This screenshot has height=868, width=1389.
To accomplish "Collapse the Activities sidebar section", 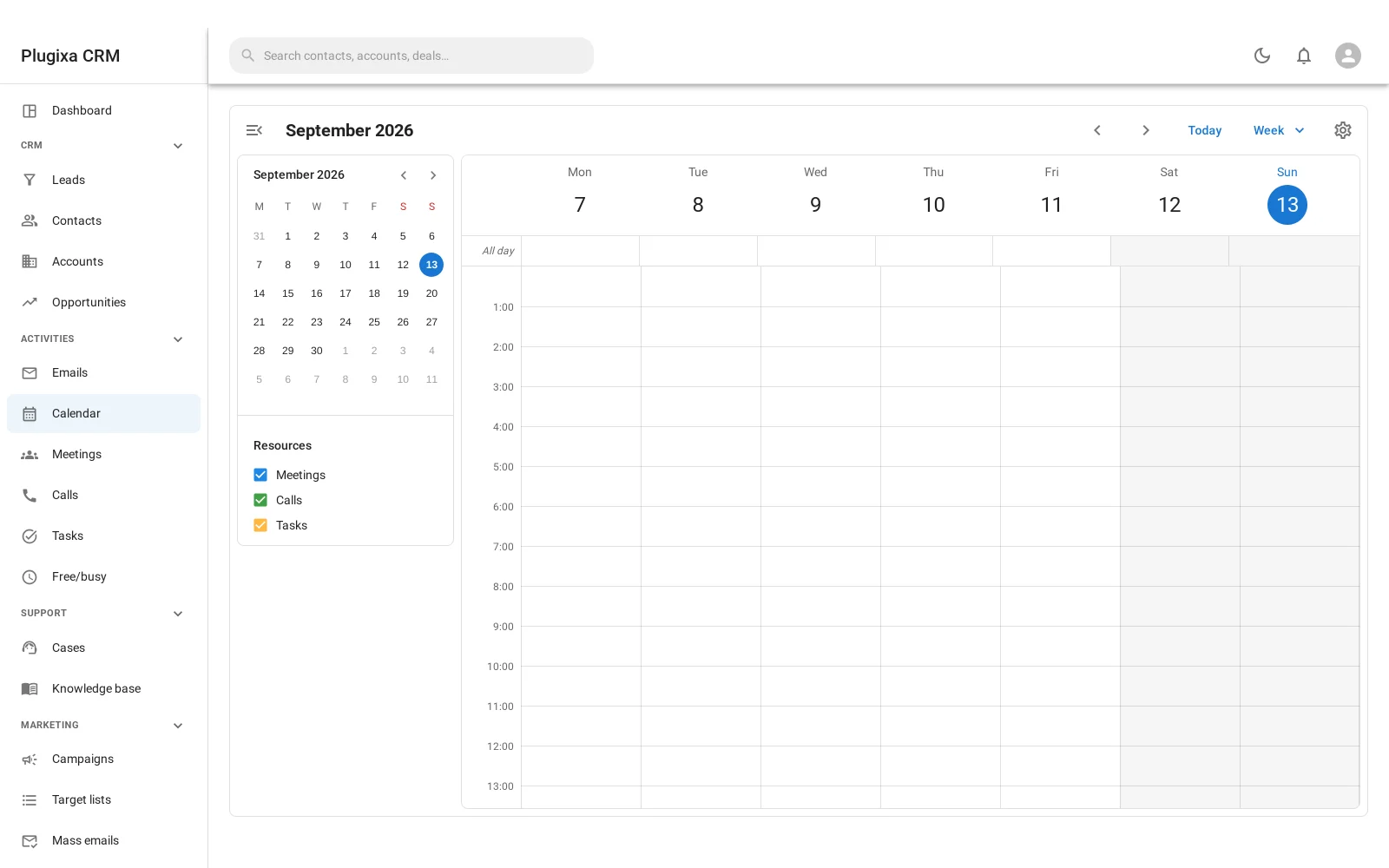I will coord(178,339).
